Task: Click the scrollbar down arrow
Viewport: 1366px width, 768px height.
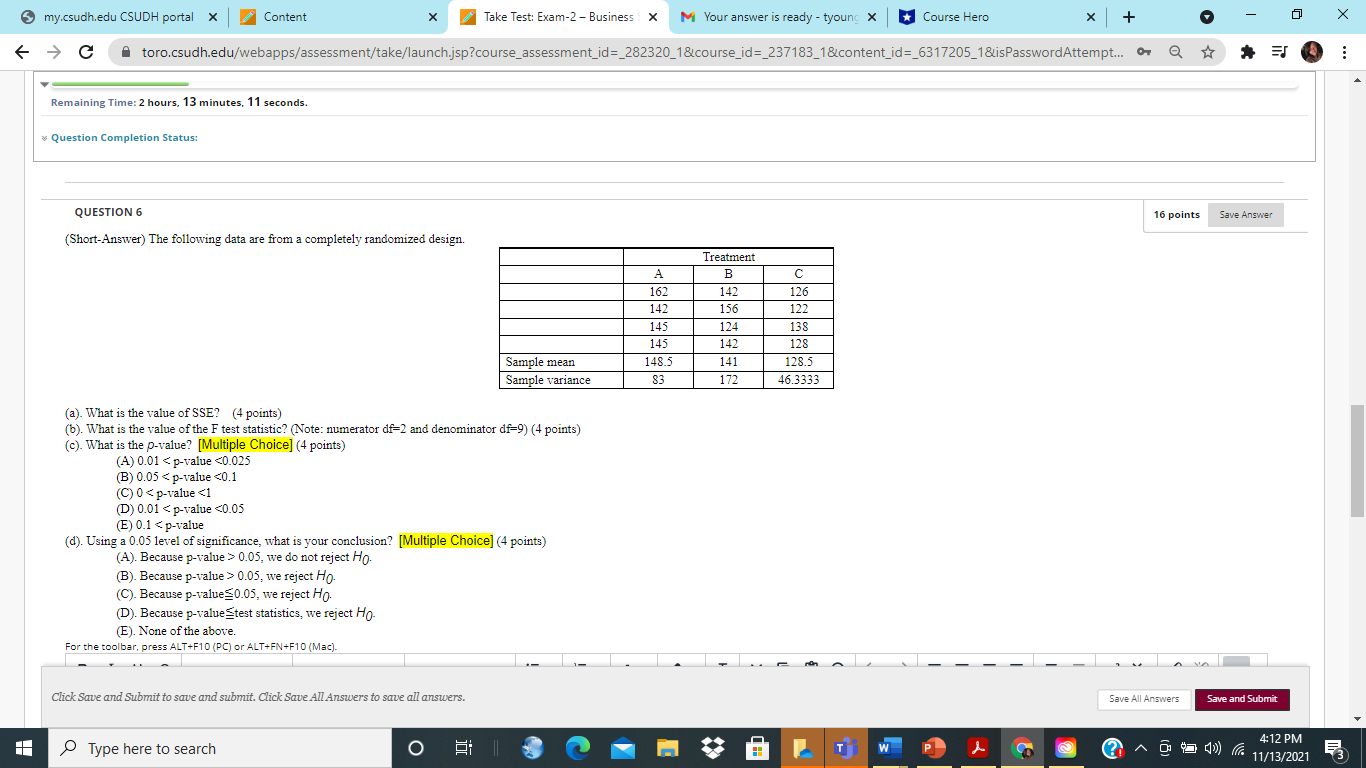Action: (1357, 718)
